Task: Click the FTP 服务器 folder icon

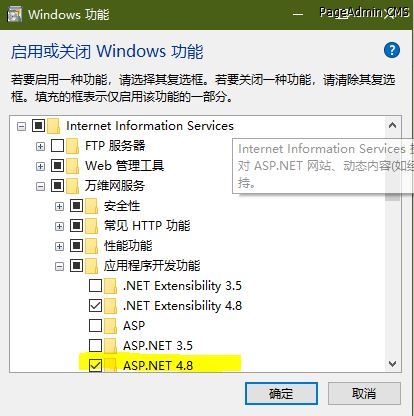Action: pos(72,146)
